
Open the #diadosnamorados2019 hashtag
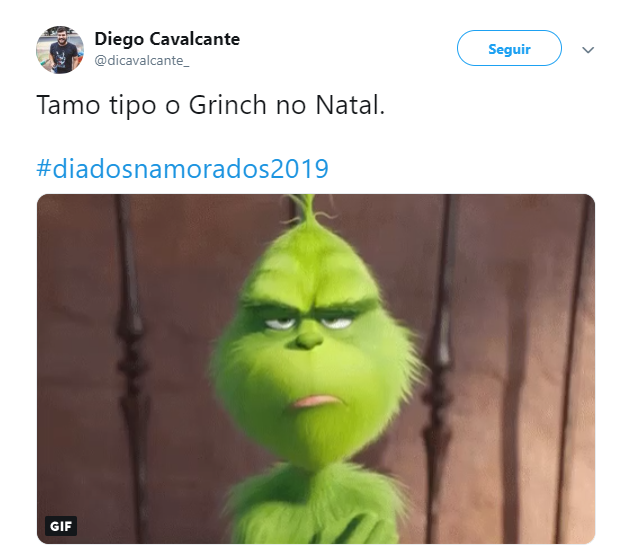point(183,168)
